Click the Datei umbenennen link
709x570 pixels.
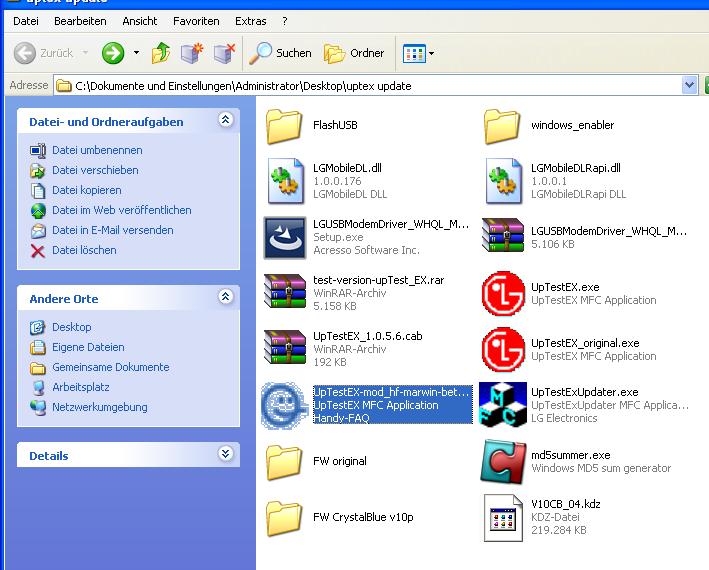point(97,150)
